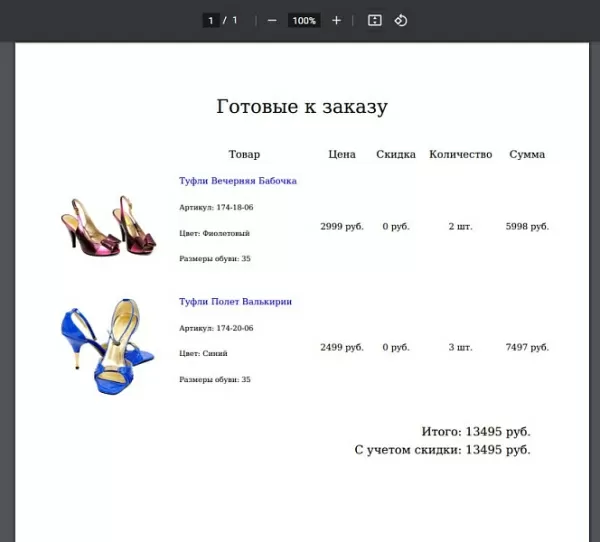Click the 100% zoom level field
Viewport: 600px width, 542px height.
(304, 20)
